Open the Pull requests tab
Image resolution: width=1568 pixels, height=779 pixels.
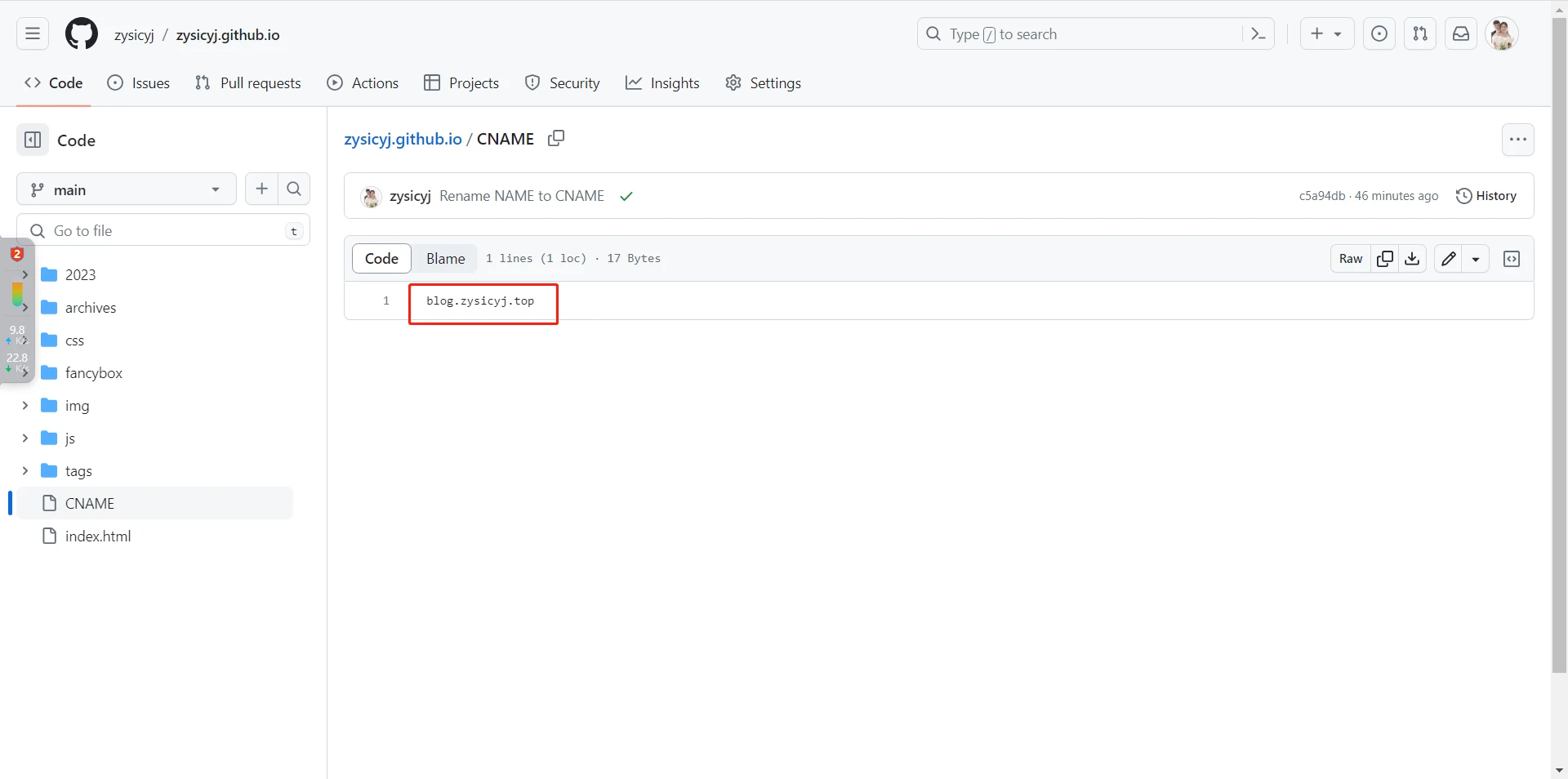tap(248, 83)
